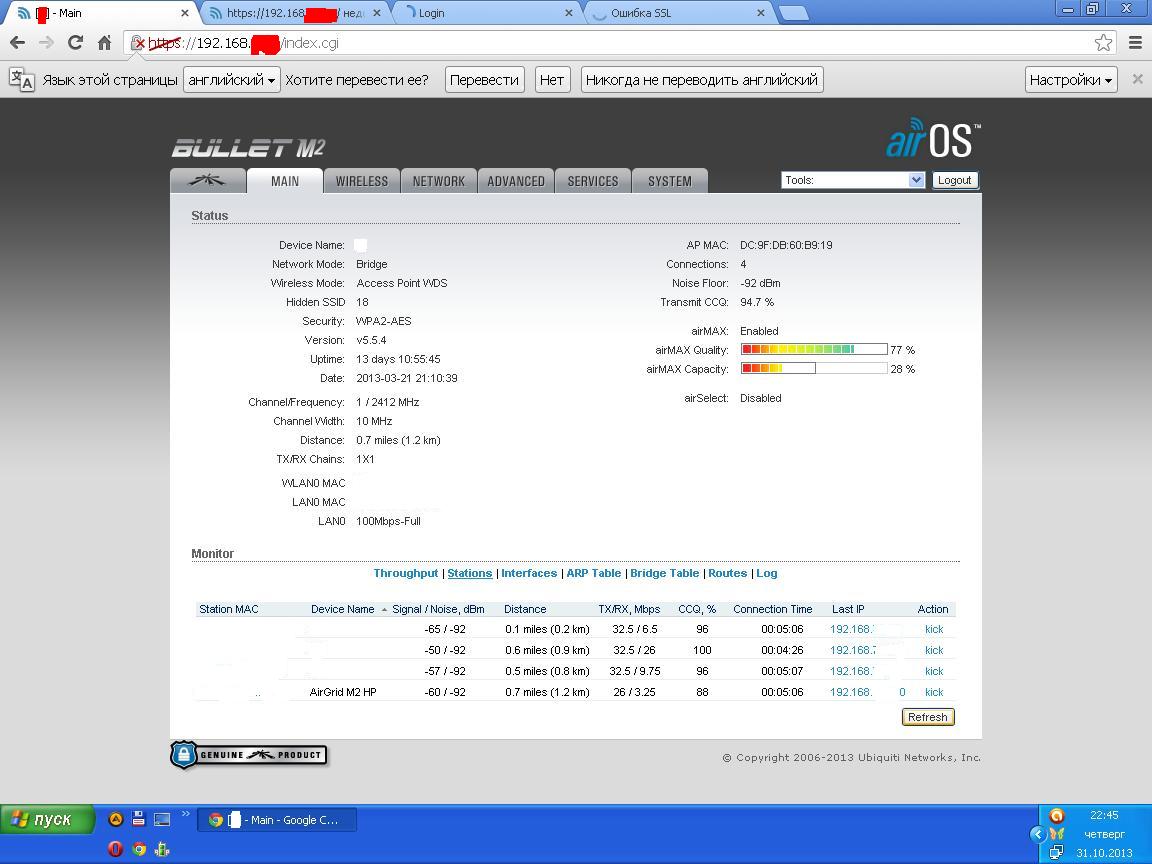Expand the Tools dropdown

(x=853, y=180)
